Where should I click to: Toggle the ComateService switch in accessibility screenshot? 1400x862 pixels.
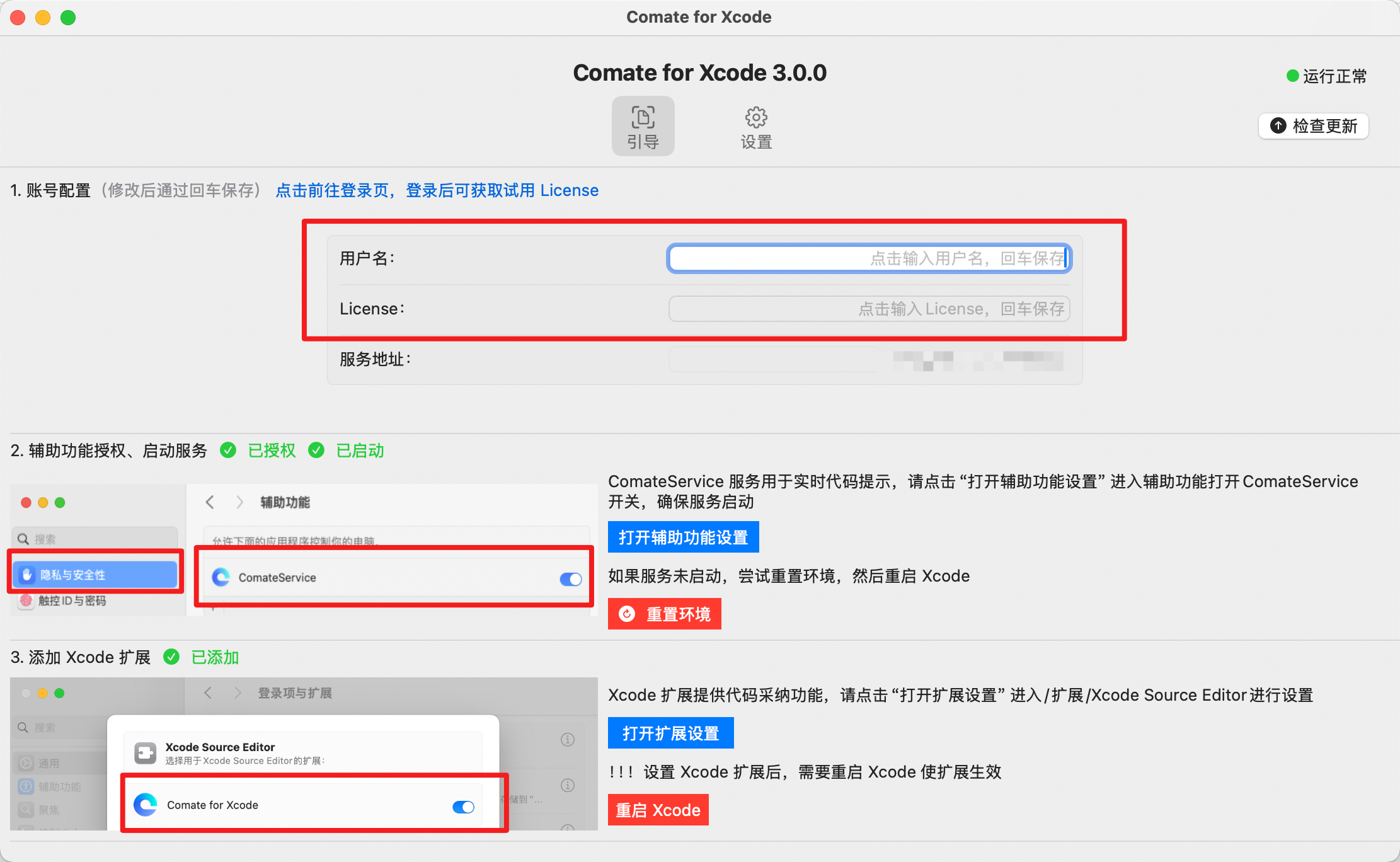571,578
